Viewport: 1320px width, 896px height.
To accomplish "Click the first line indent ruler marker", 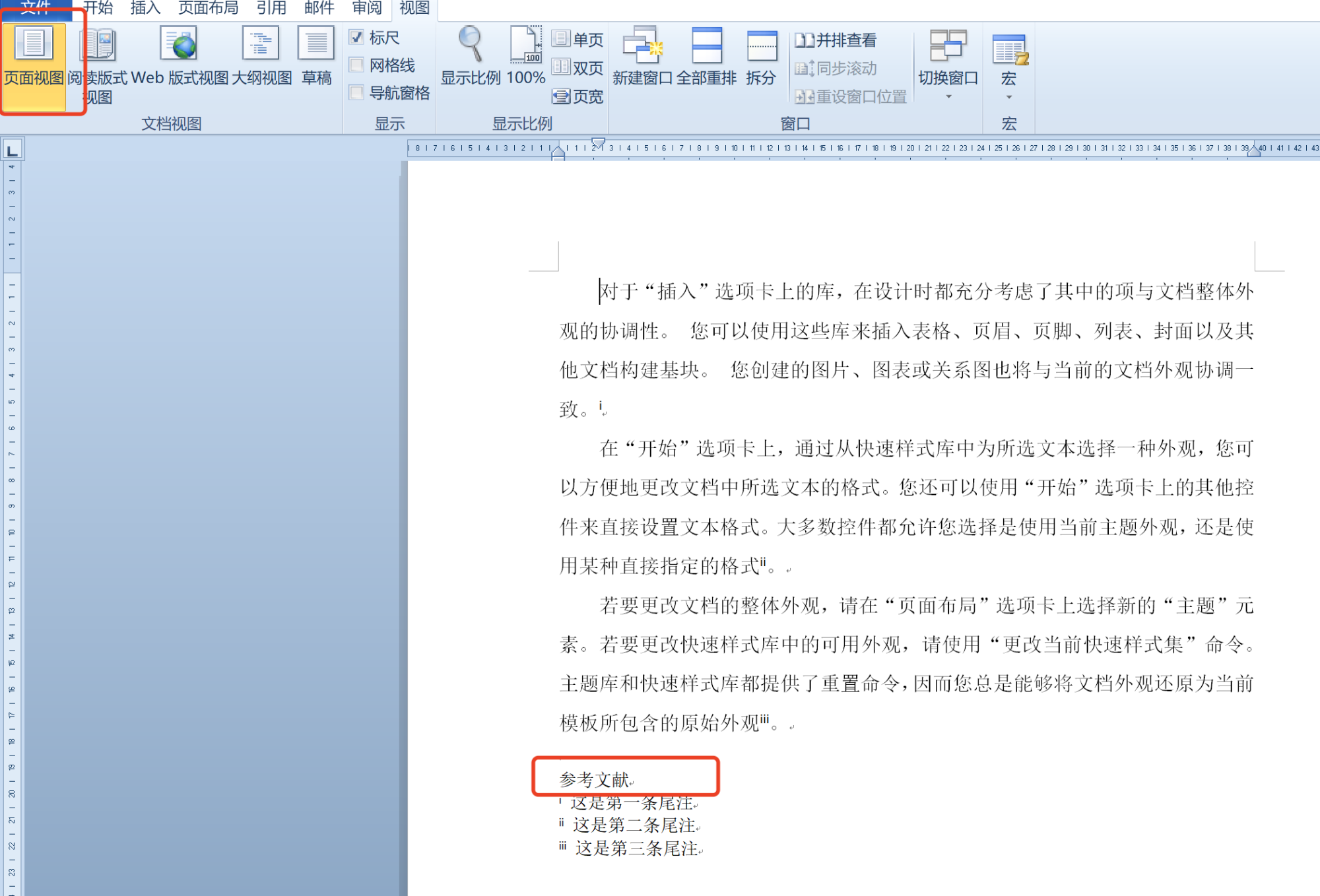I will pyautogui.click(x=598, y=142).
